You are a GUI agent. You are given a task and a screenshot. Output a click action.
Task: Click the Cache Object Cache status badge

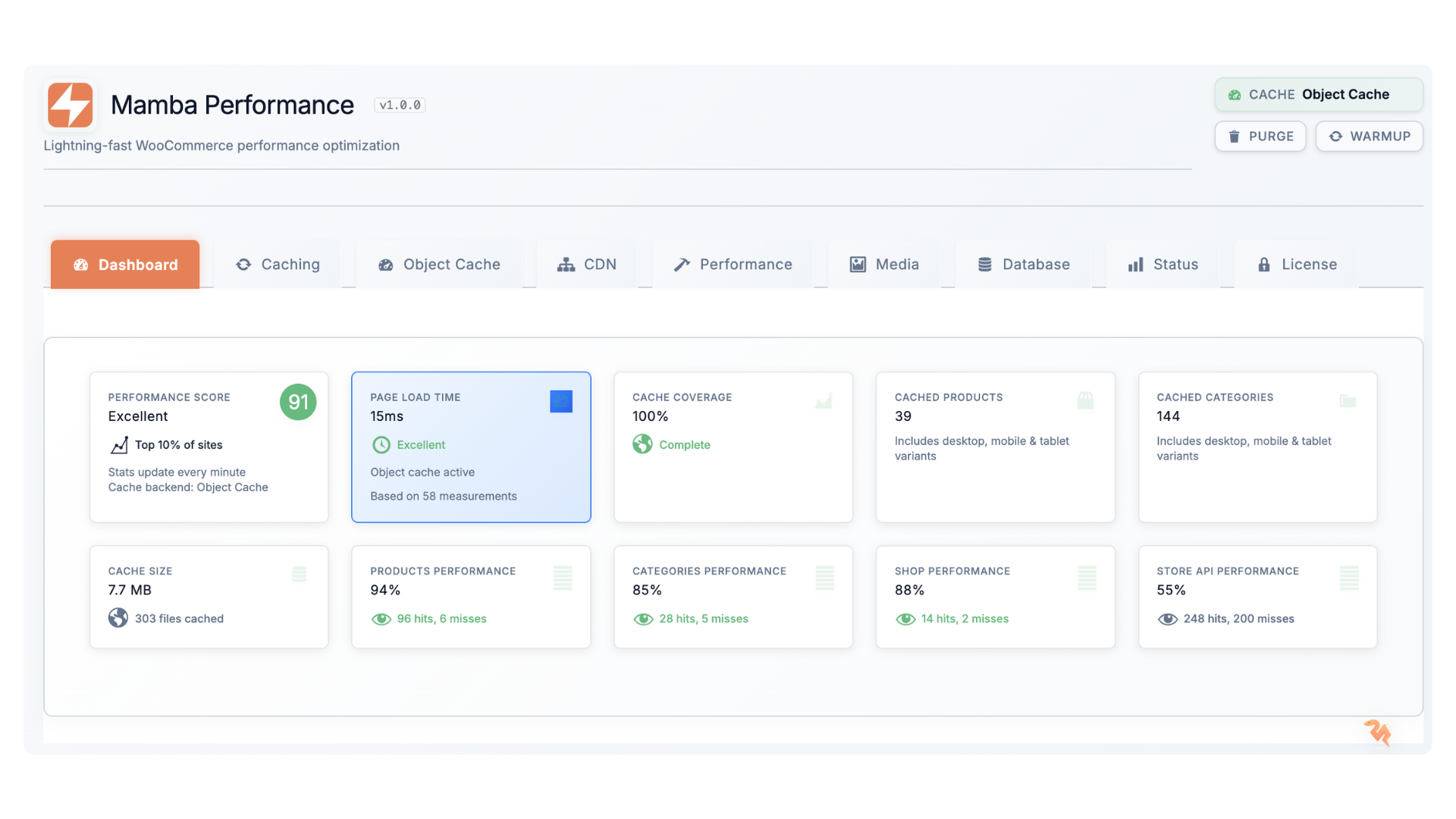click(1318, 95)
